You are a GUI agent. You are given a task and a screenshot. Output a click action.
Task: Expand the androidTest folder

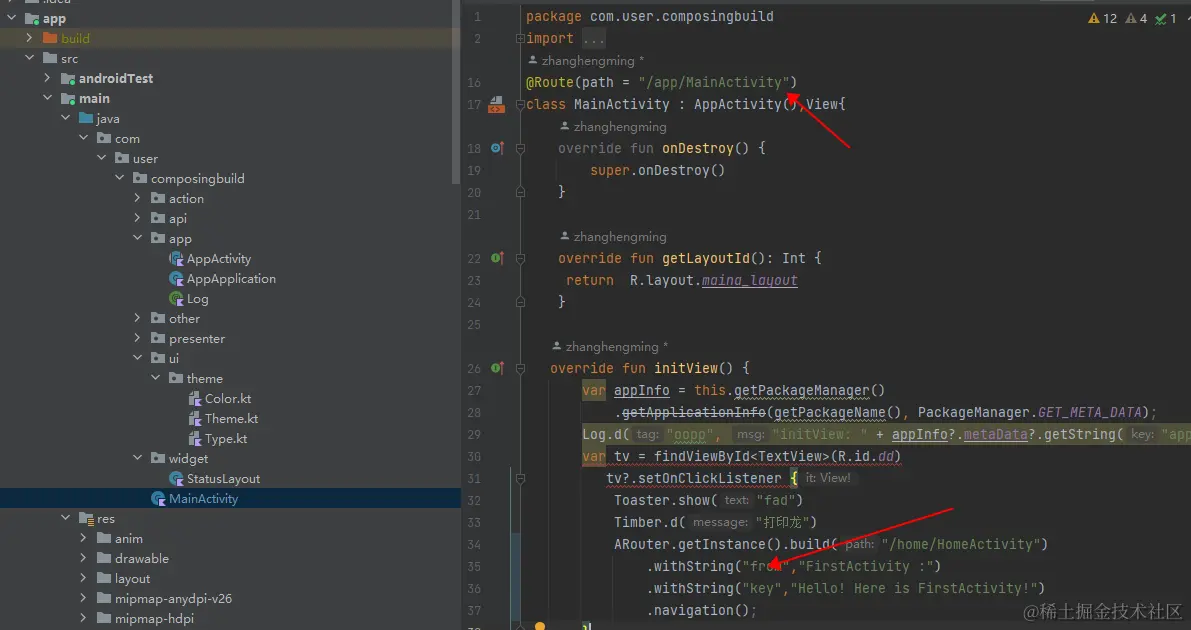(47, 78)
